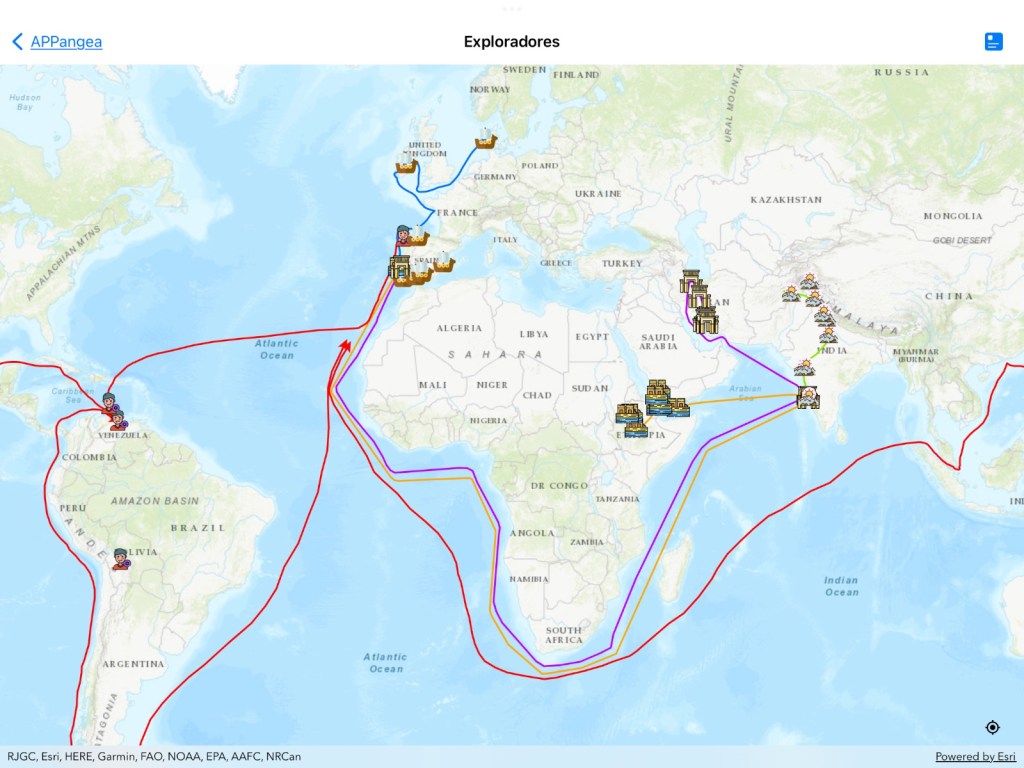
Task: Select the ship marker east of Spain
Action: (x=443, y=262)
